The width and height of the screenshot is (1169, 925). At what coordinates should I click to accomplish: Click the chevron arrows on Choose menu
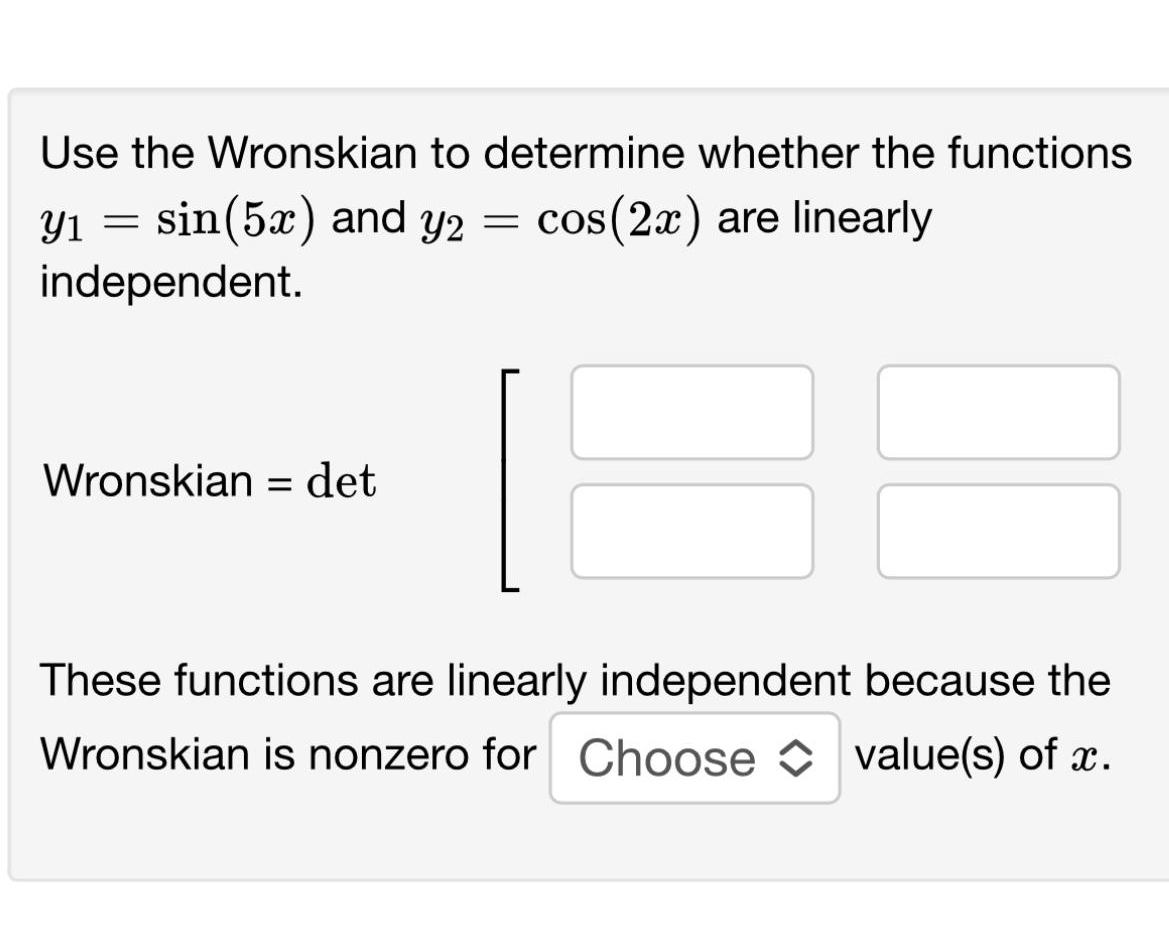pos(797,758)
